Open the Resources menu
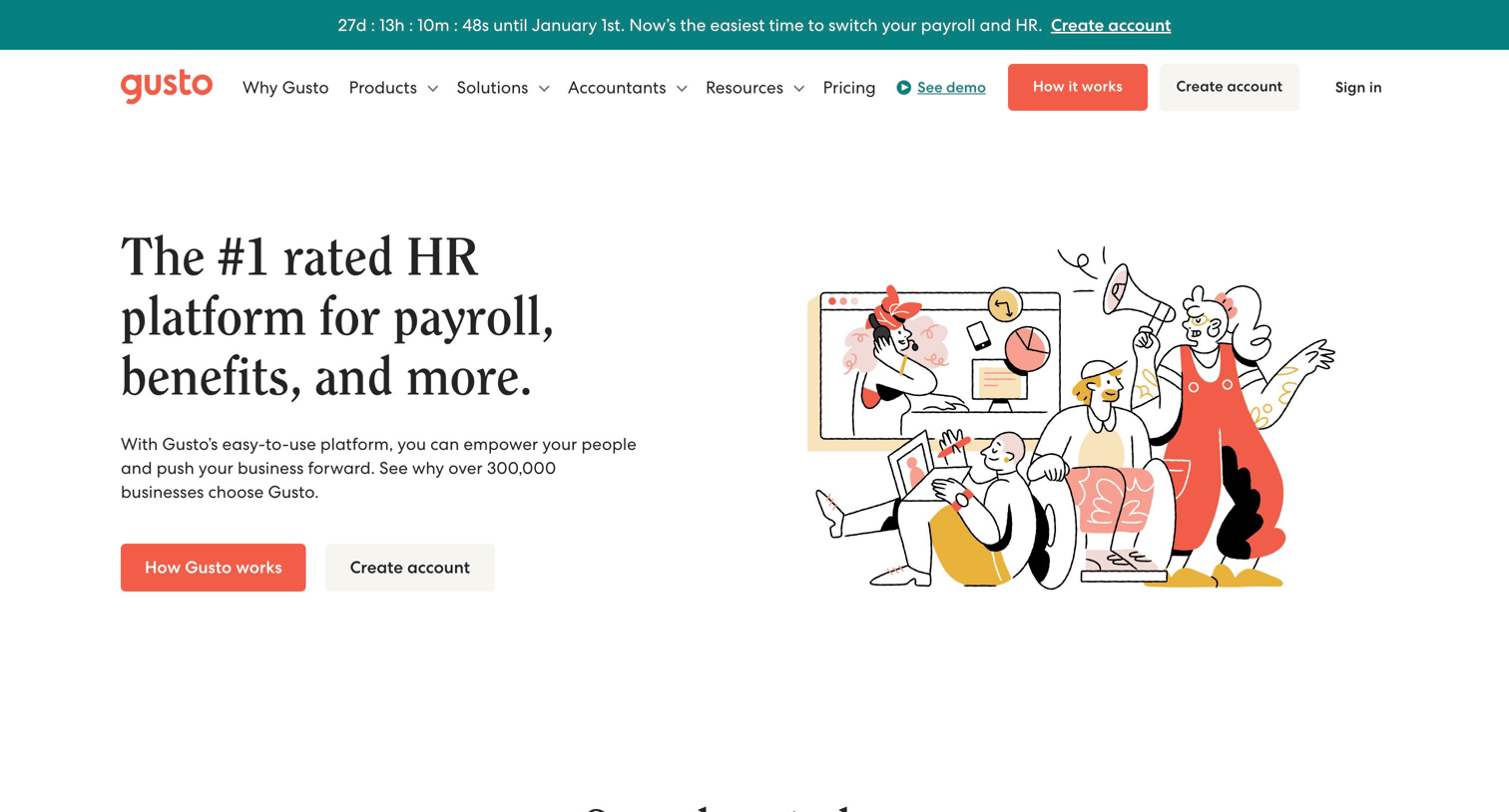The height and width of the screenshot is (812, 1509). pyautogui.click(x=745, y=88)
